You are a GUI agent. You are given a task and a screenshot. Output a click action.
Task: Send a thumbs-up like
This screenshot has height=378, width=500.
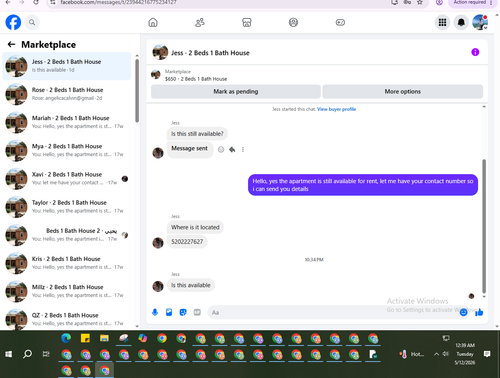point(479,312)
